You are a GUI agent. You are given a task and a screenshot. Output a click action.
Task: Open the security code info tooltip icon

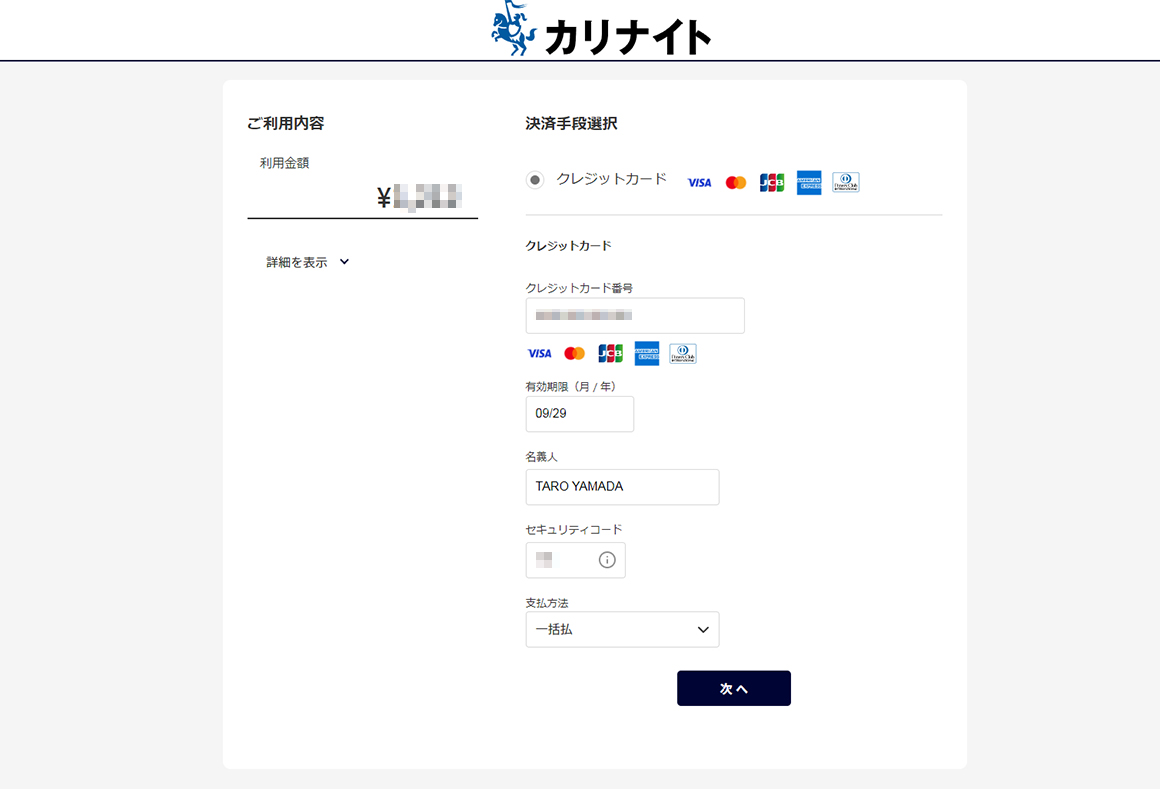point(606,560)
